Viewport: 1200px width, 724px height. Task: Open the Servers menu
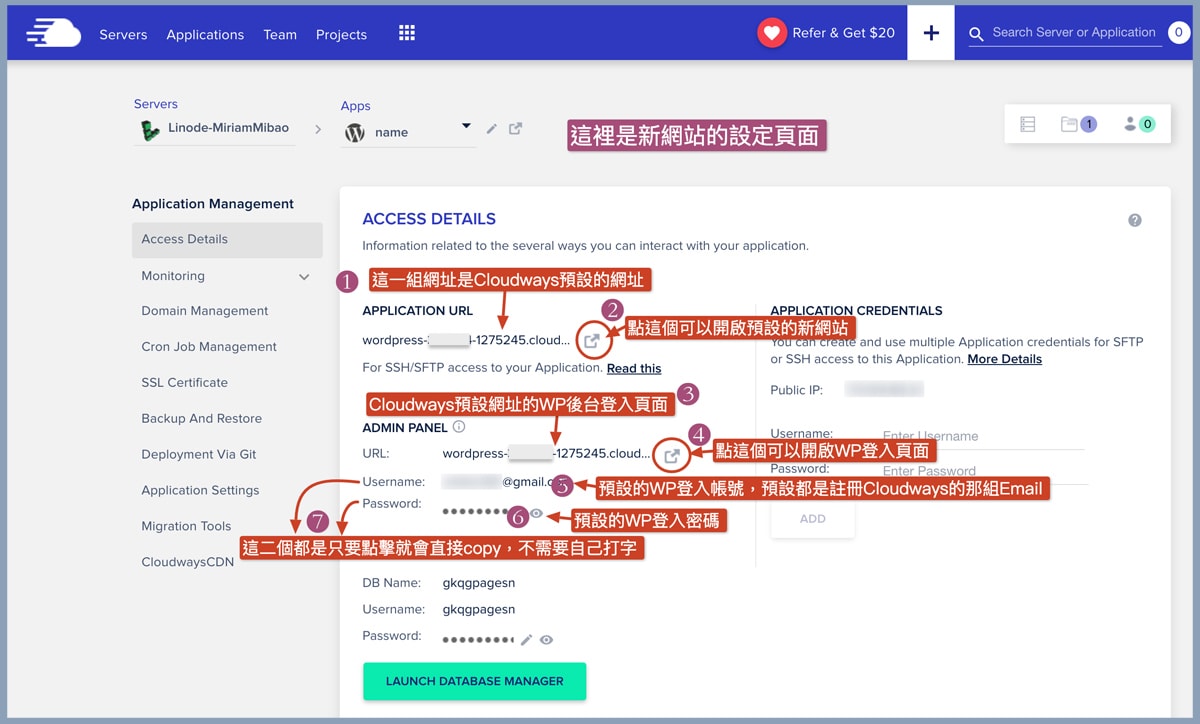pos(123,34)
